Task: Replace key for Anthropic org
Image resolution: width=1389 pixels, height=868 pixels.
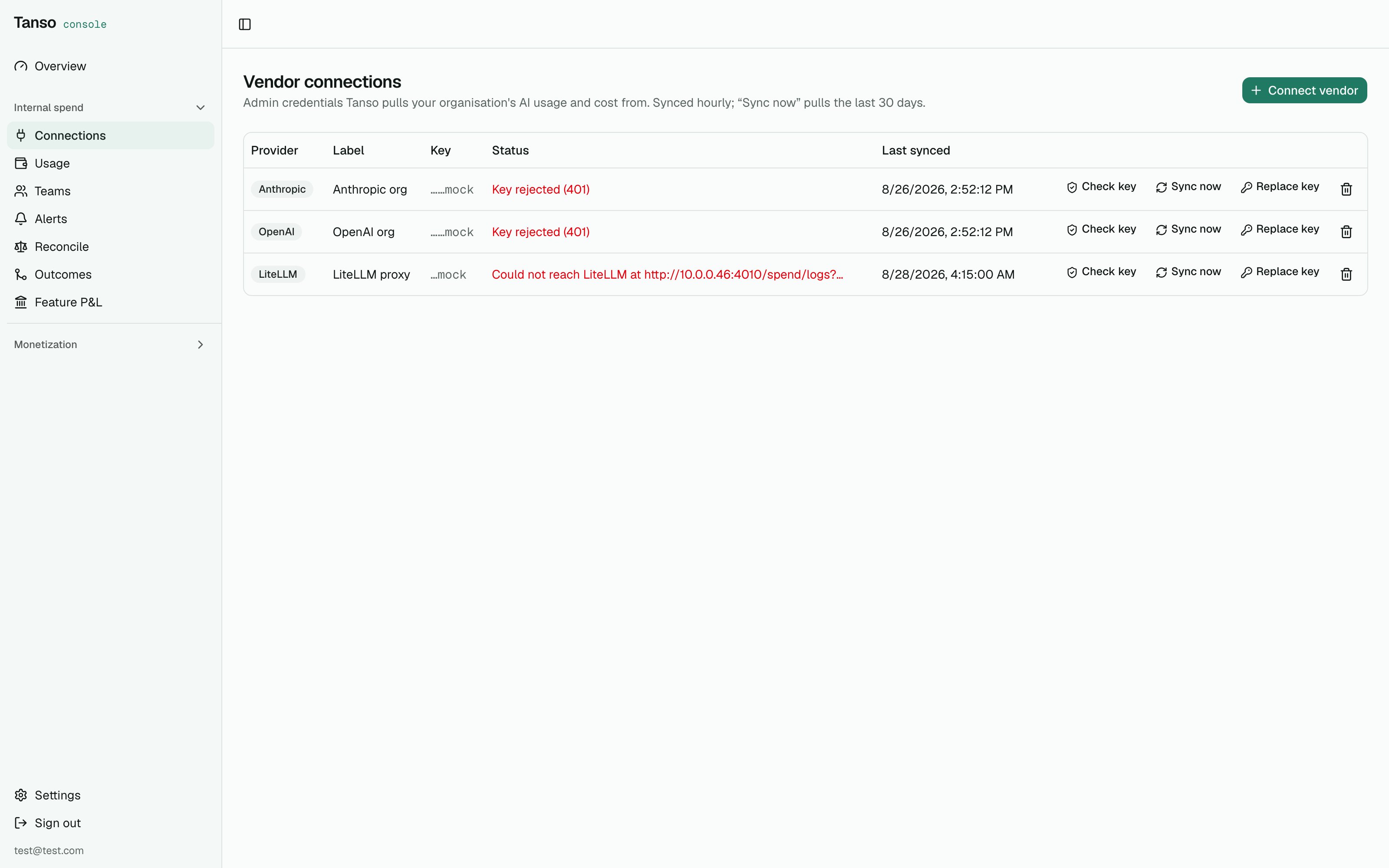Action: click(x=1280, y=187)
